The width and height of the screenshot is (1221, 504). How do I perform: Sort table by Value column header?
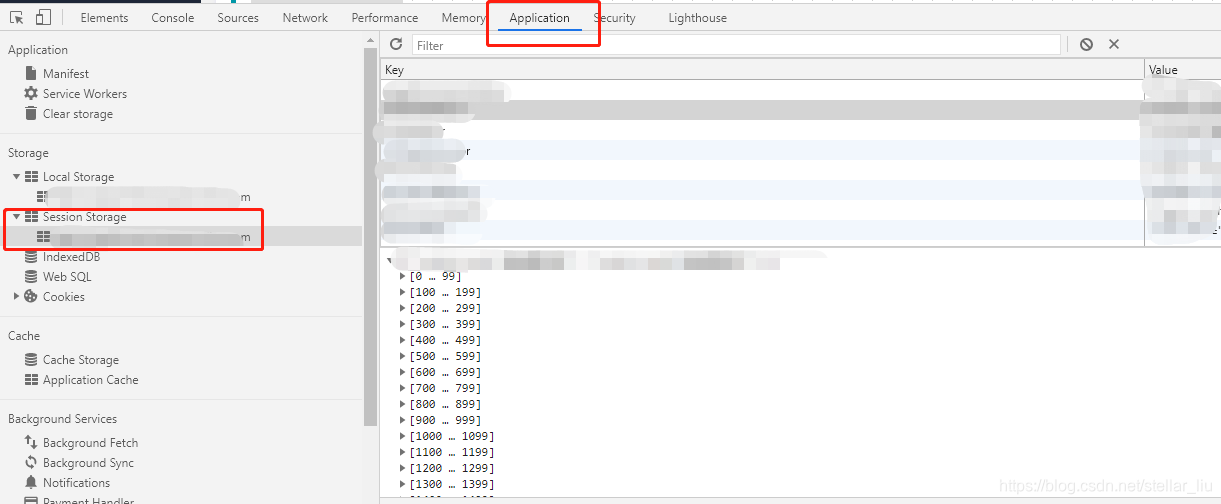click(1183, 70)
